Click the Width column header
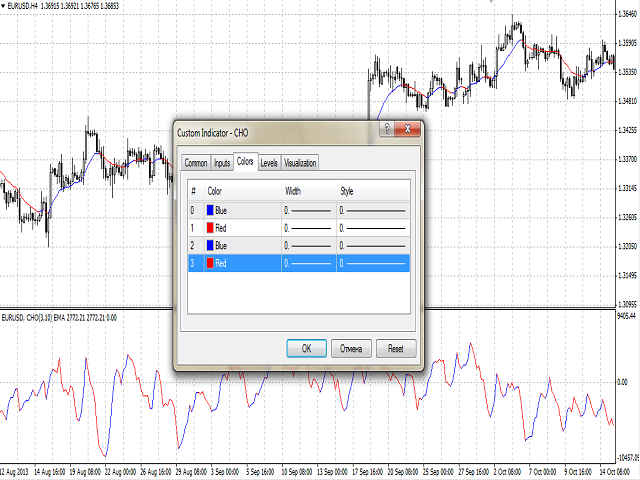This screenshot has height=480, width=640. pos(309,191)
